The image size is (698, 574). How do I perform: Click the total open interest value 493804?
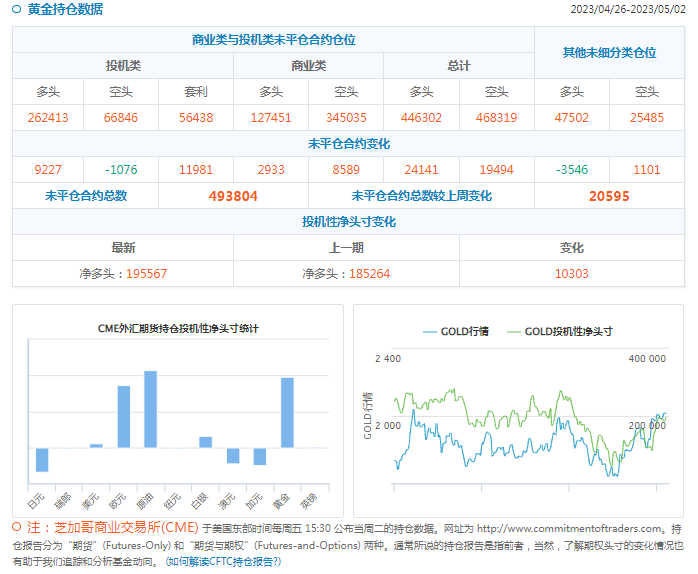pos(233,196)
